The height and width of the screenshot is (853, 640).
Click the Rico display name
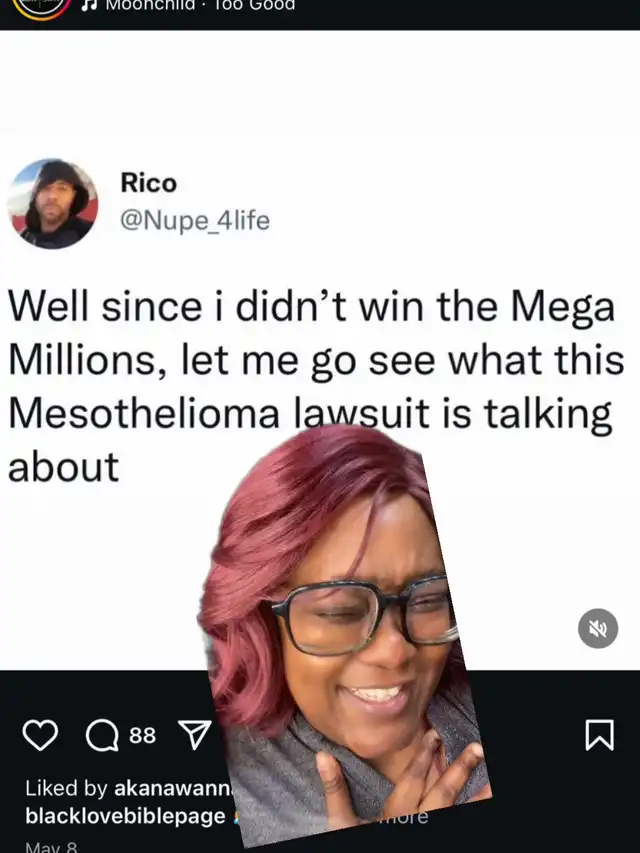[149, 182]
